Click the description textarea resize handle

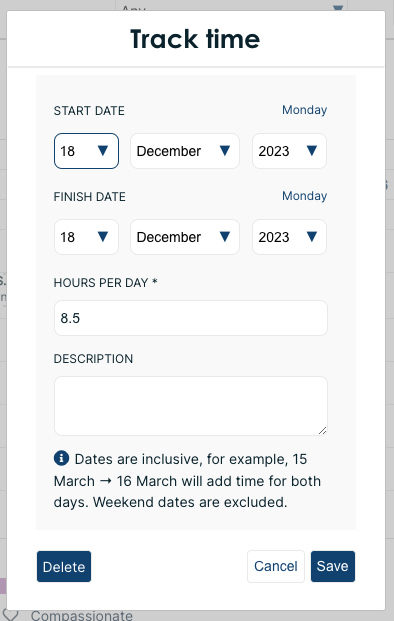pyautogui.click(x=322, y=431)
